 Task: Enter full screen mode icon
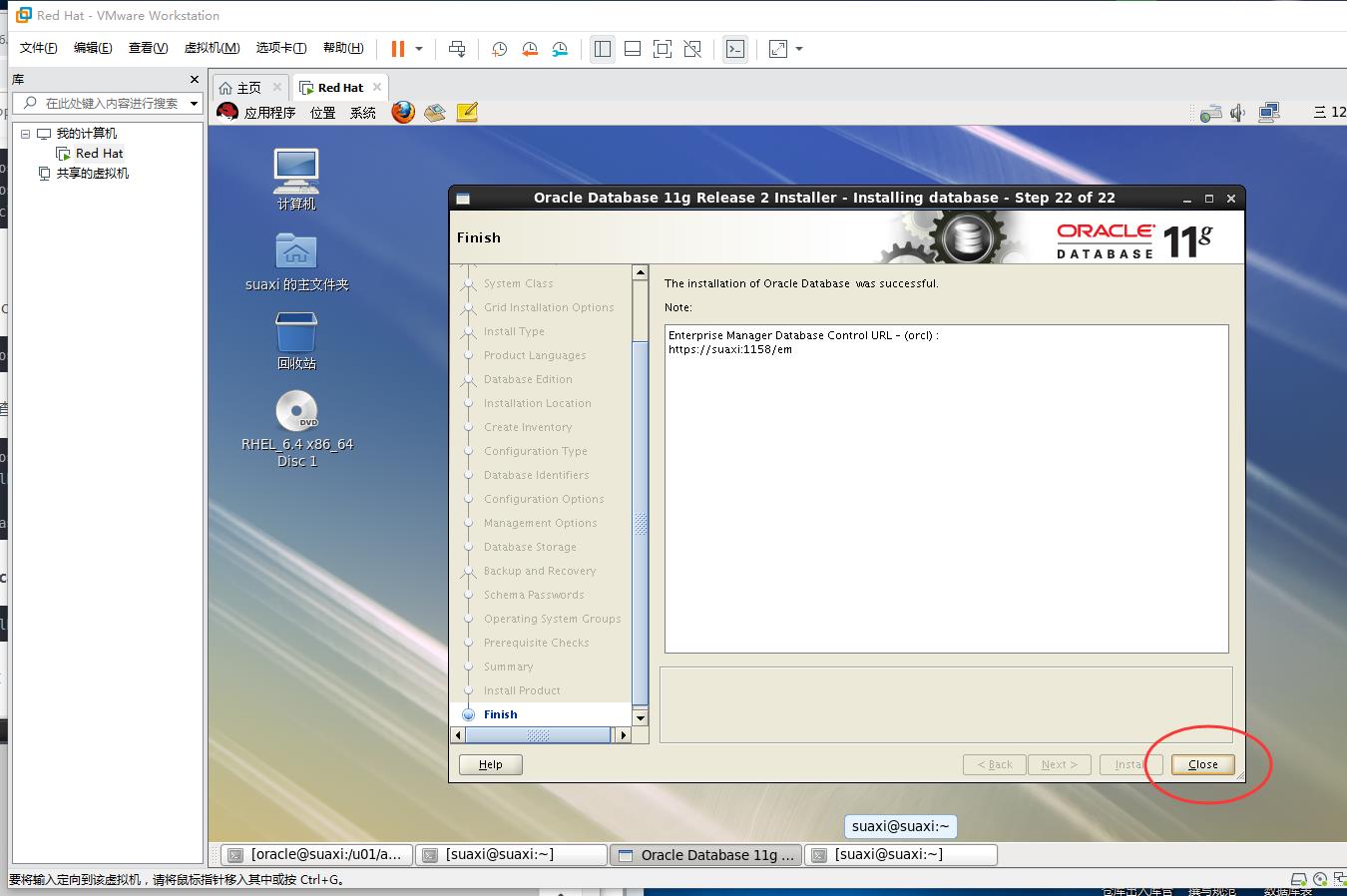(663, 49)
